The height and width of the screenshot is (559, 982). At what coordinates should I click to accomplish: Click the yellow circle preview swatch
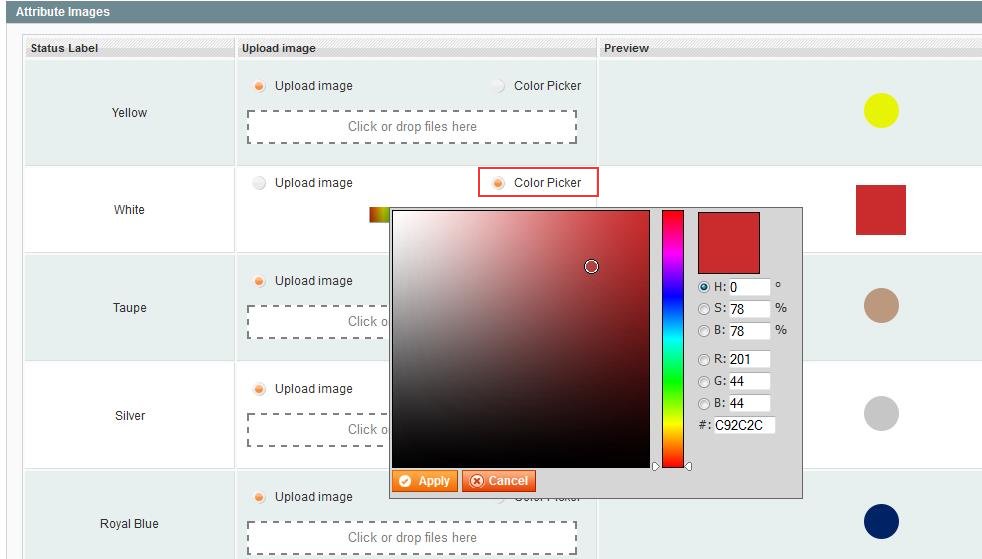click(881, 111)
